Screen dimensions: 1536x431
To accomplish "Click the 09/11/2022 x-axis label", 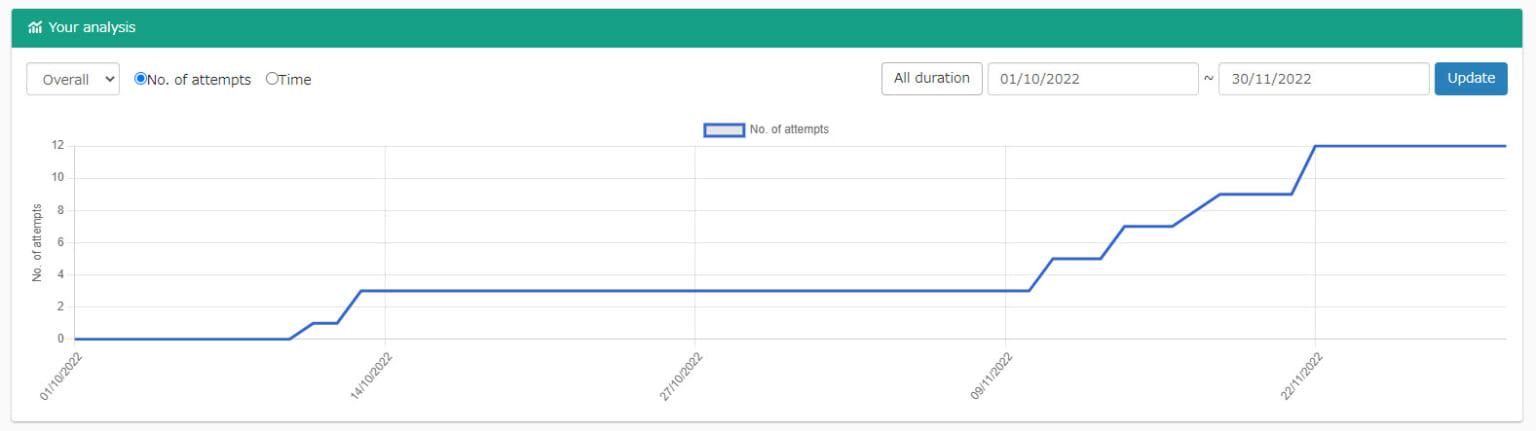I will (990, 376).
